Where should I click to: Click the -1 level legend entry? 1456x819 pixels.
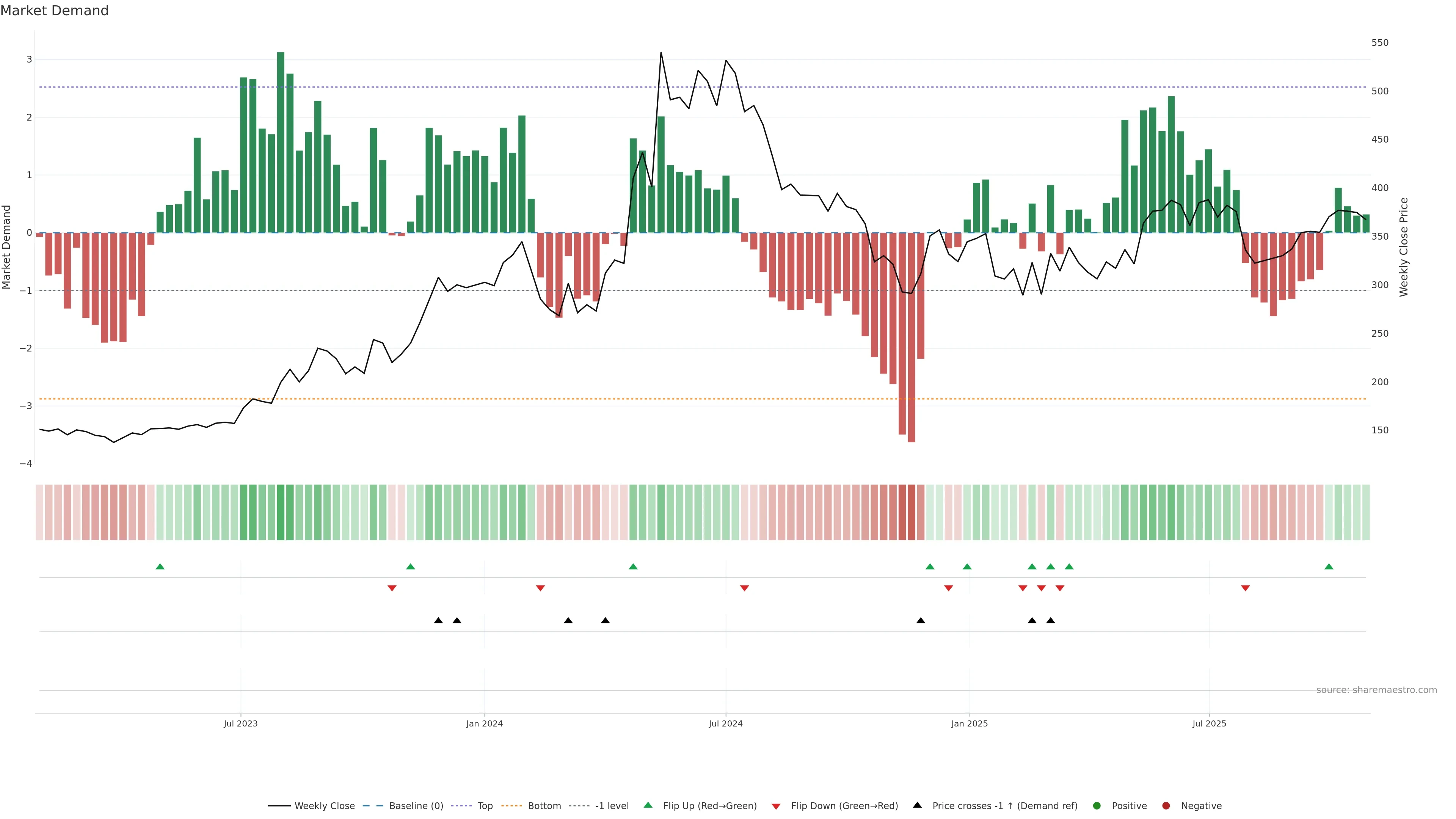pos(612,806)
